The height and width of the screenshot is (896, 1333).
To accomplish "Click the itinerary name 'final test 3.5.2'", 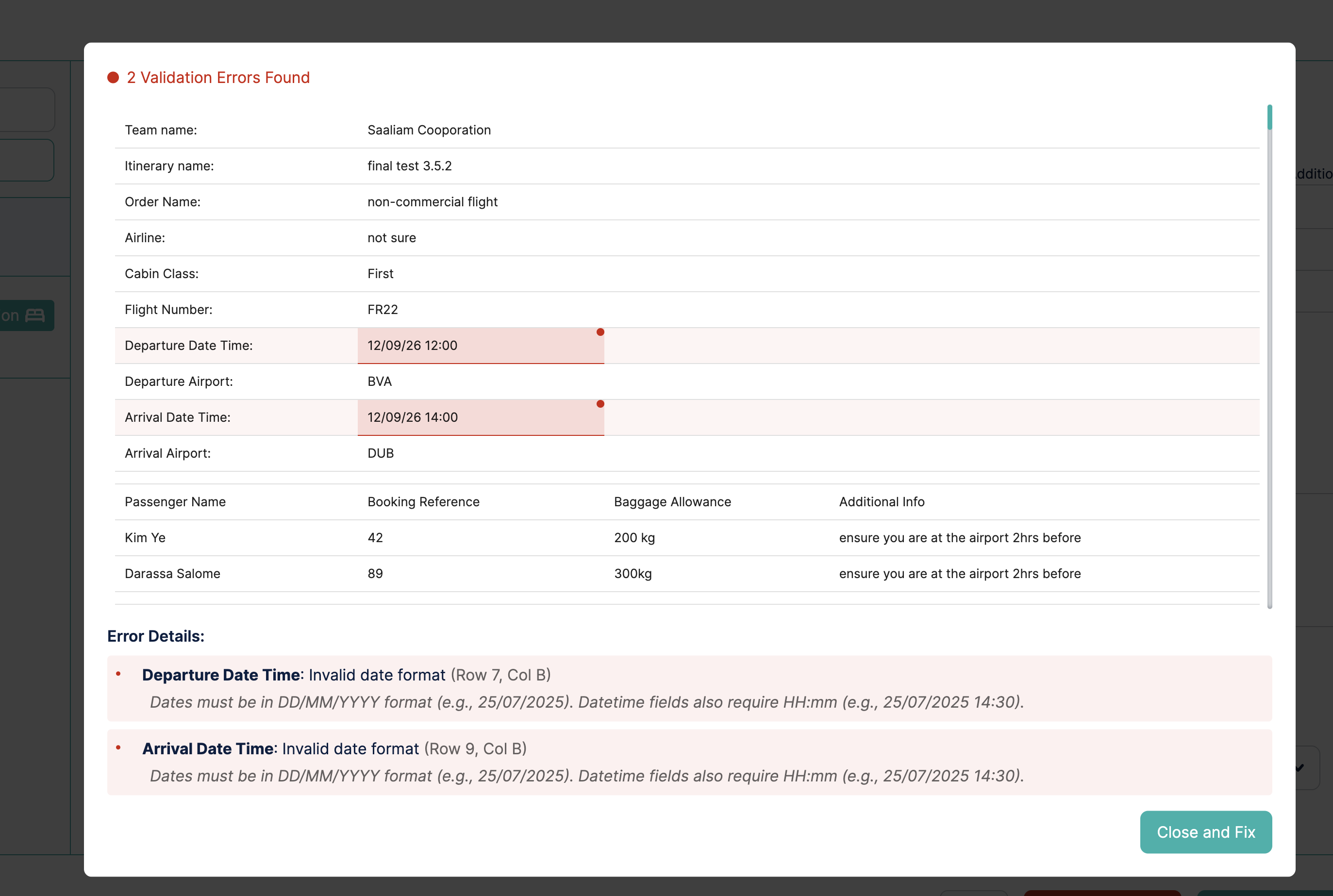I will tap(410, 166).
